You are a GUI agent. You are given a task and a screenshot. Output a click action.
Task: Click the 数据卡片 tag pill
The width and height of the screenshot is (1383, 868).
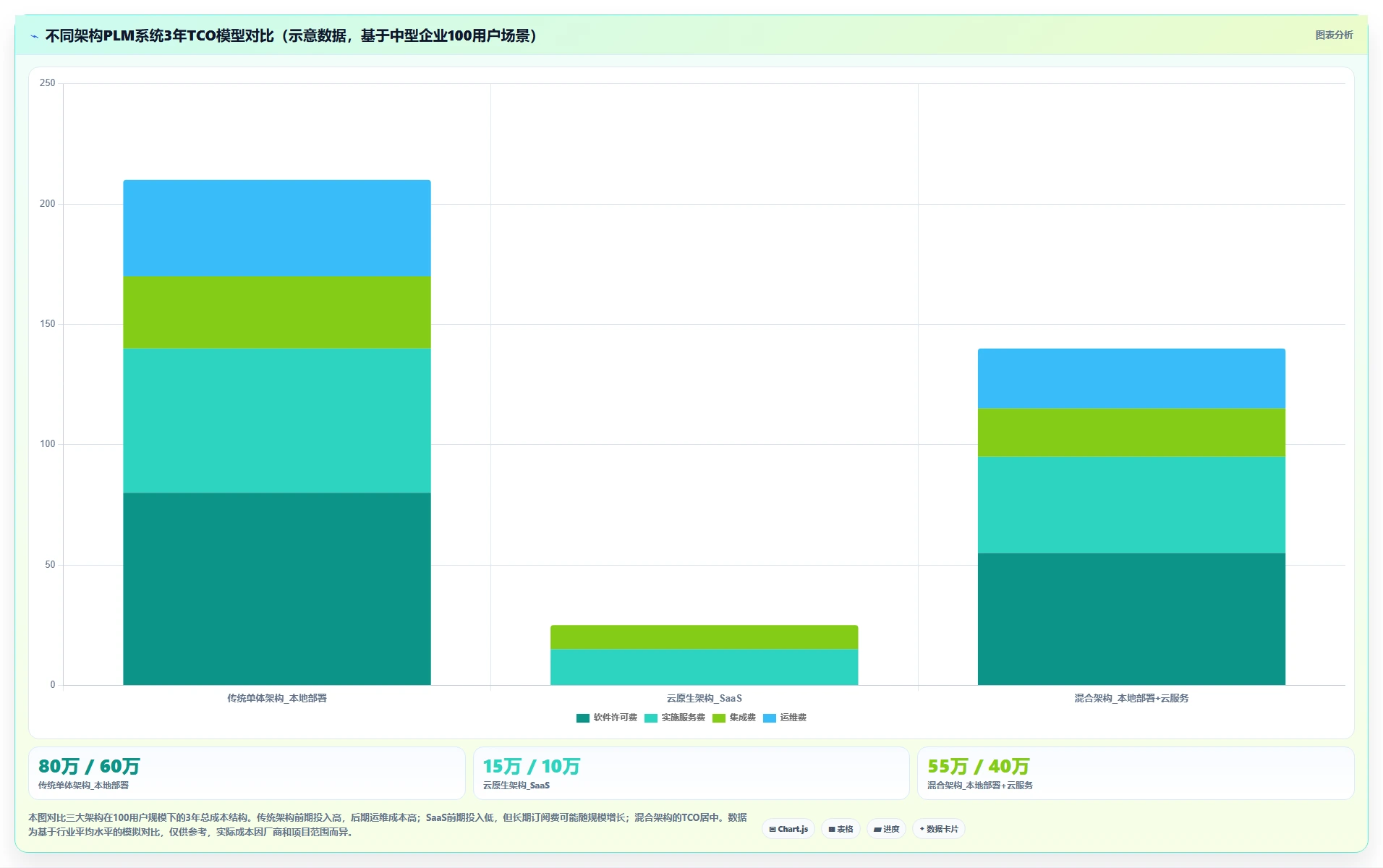pos(938,829)
